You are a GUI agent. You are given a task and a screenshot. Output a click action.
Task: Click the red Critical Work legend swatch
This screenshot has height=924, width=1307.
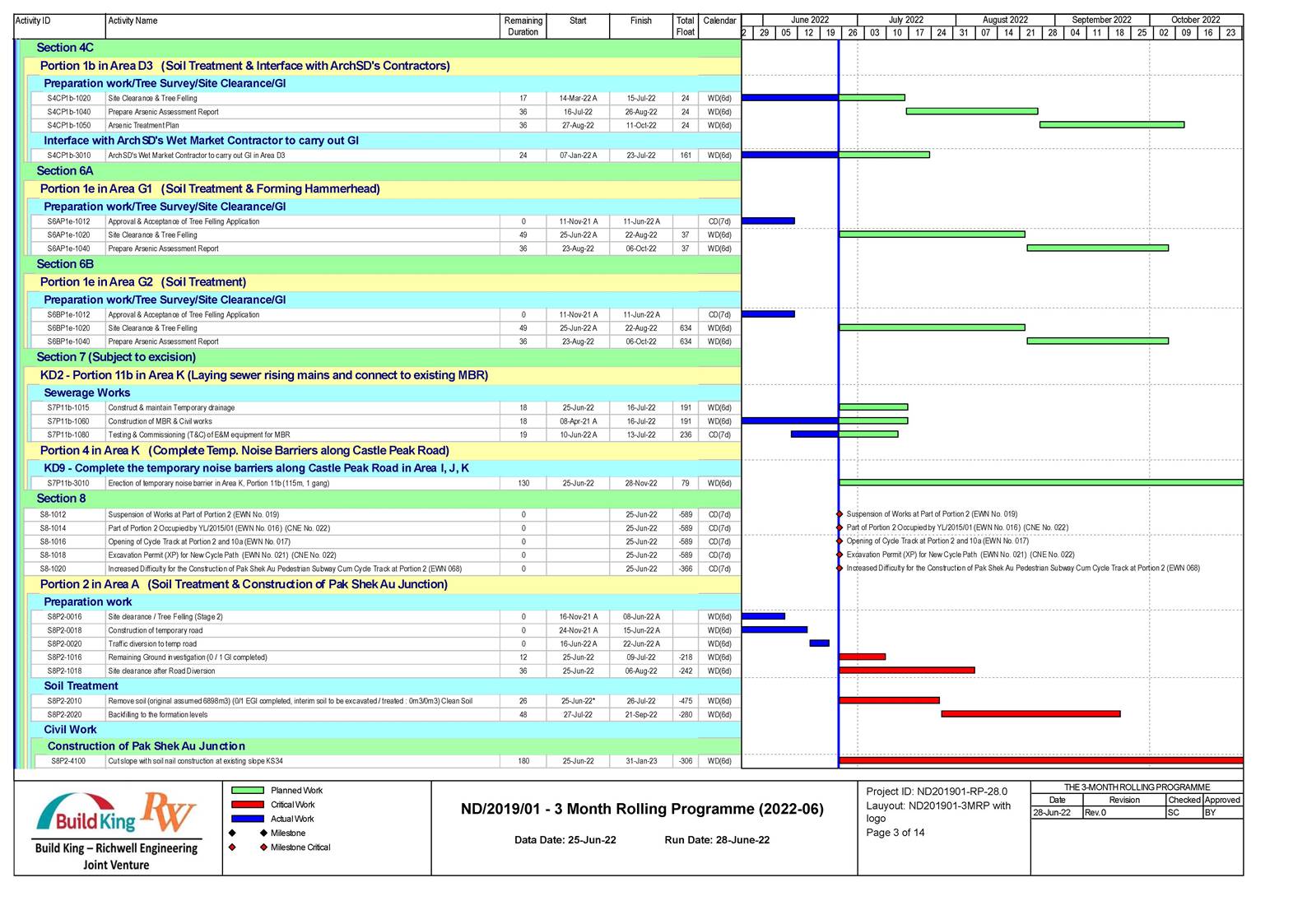tap(248, 805)
